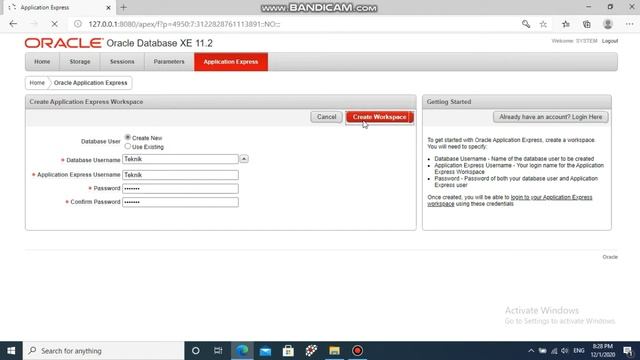The width and height of the screenshot is (640, 360).
Task: Open the Windows Start menu
Action: click(11, 351)
